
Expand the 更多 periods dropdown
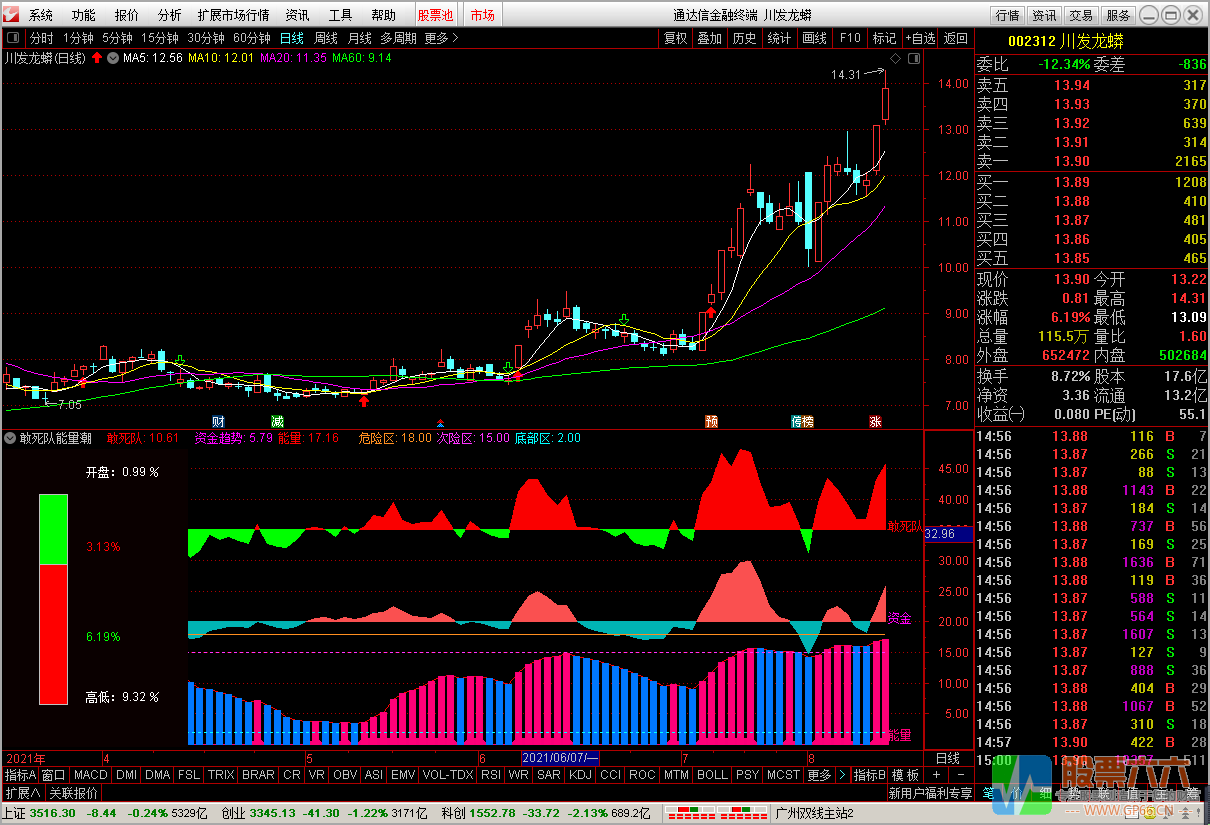[x=442, y=39]
